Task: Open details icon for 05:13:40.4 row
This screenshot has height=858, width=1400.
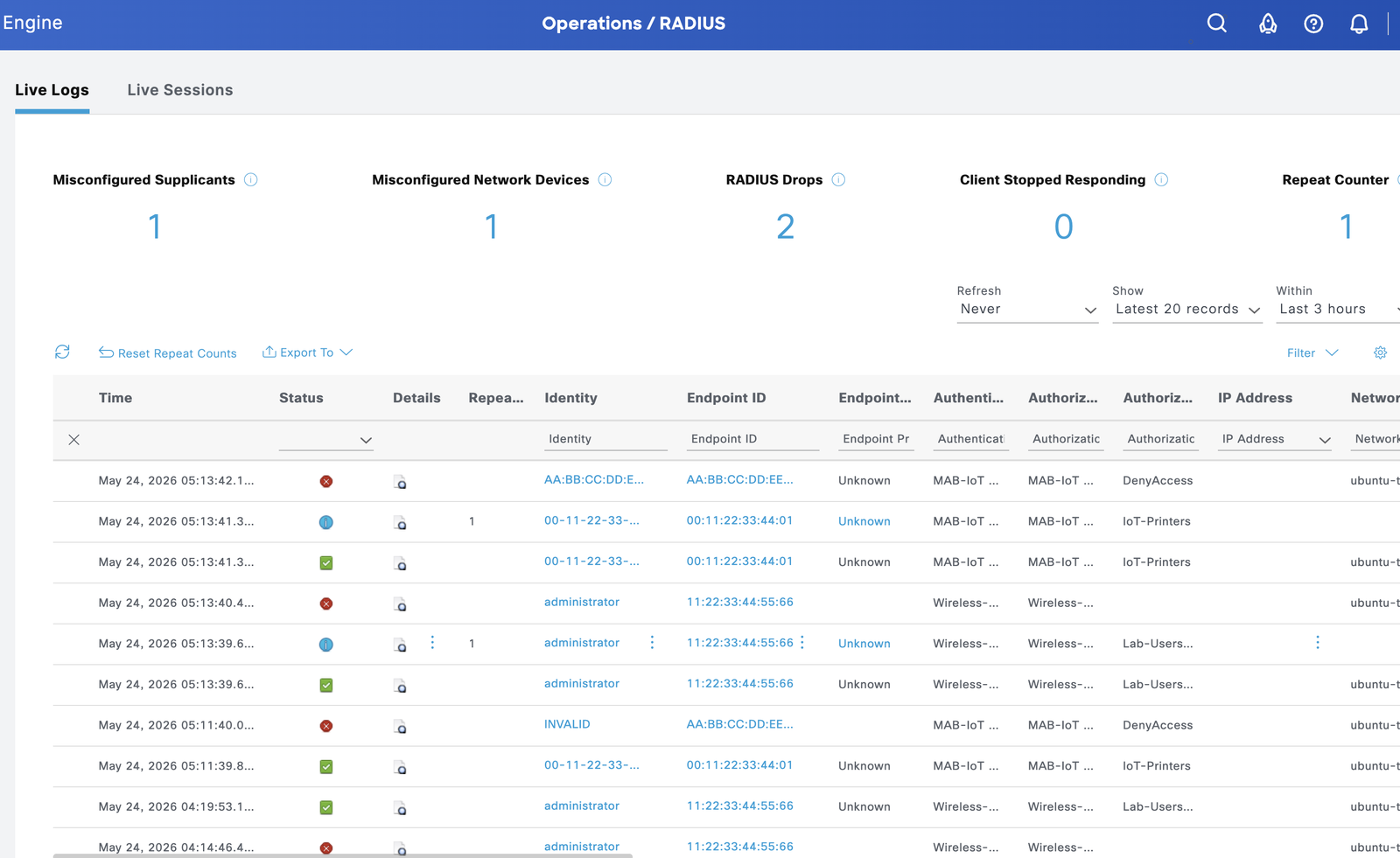Action: point(400,603)
